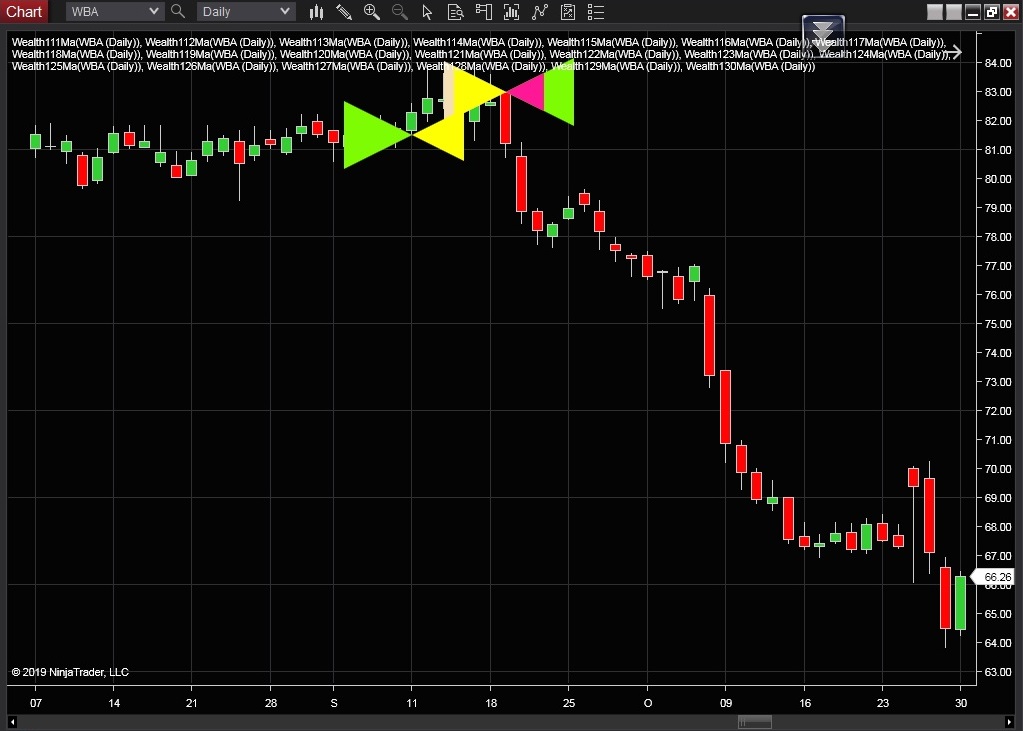Select the cursor pointer tool
Screen dimensions: 1023x731
(x=428, y=12)
